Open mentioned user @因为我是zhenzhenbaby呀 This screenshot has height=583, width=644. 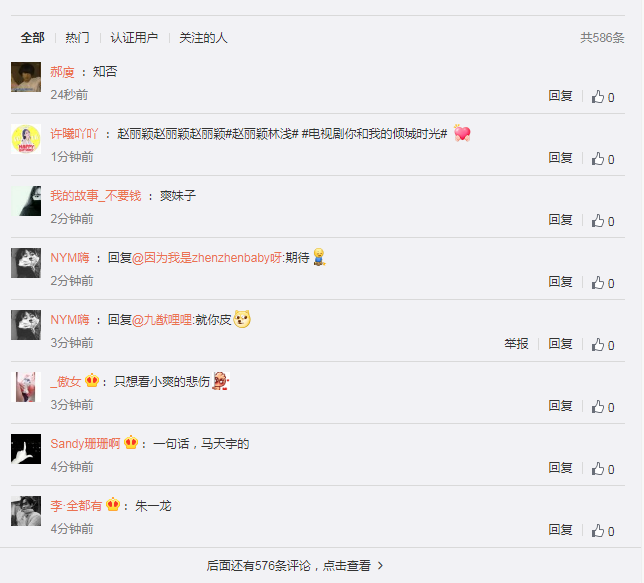click(207, 258)
